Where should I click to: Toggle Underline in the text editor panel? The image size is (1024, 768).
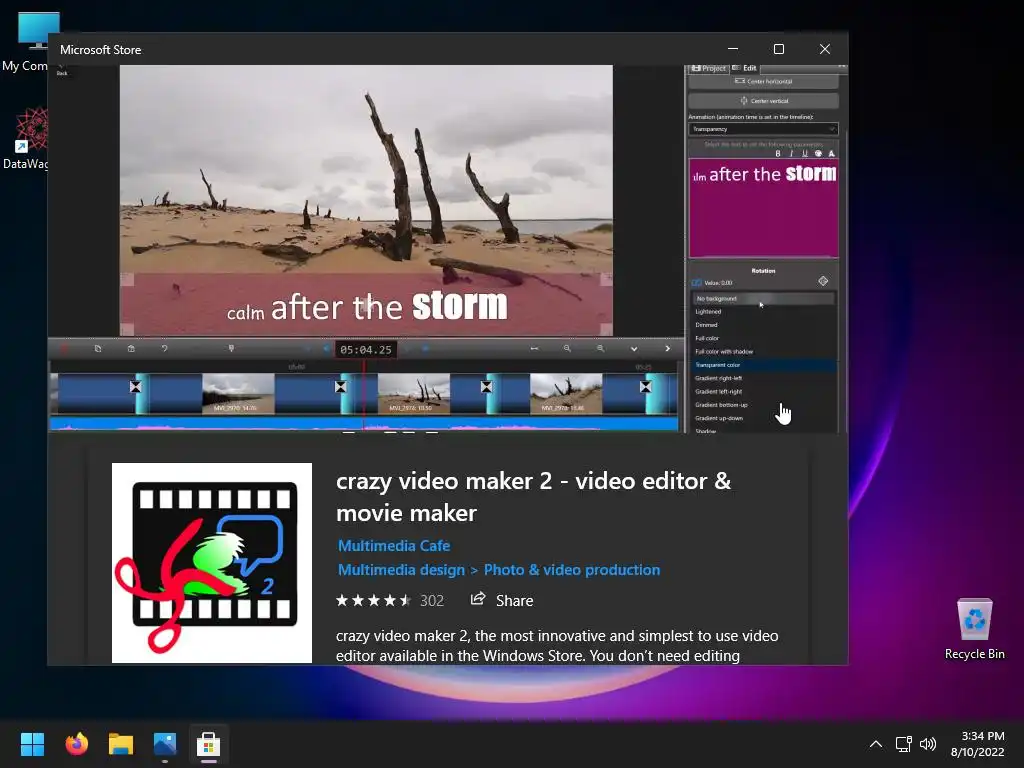[x=805, y=153]
